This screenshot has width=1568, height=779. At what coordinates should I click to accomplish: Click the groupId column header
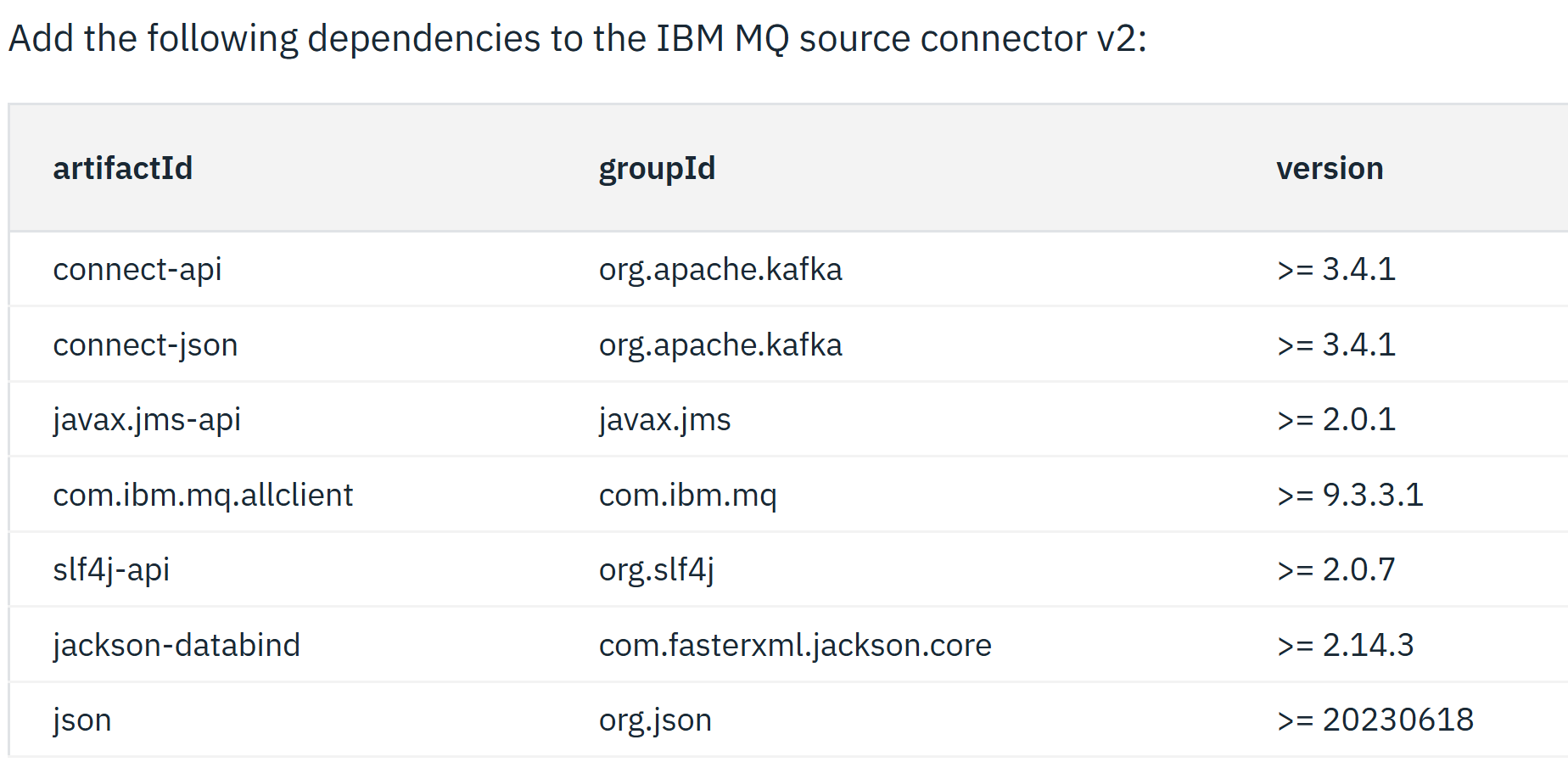pos(657,169)
